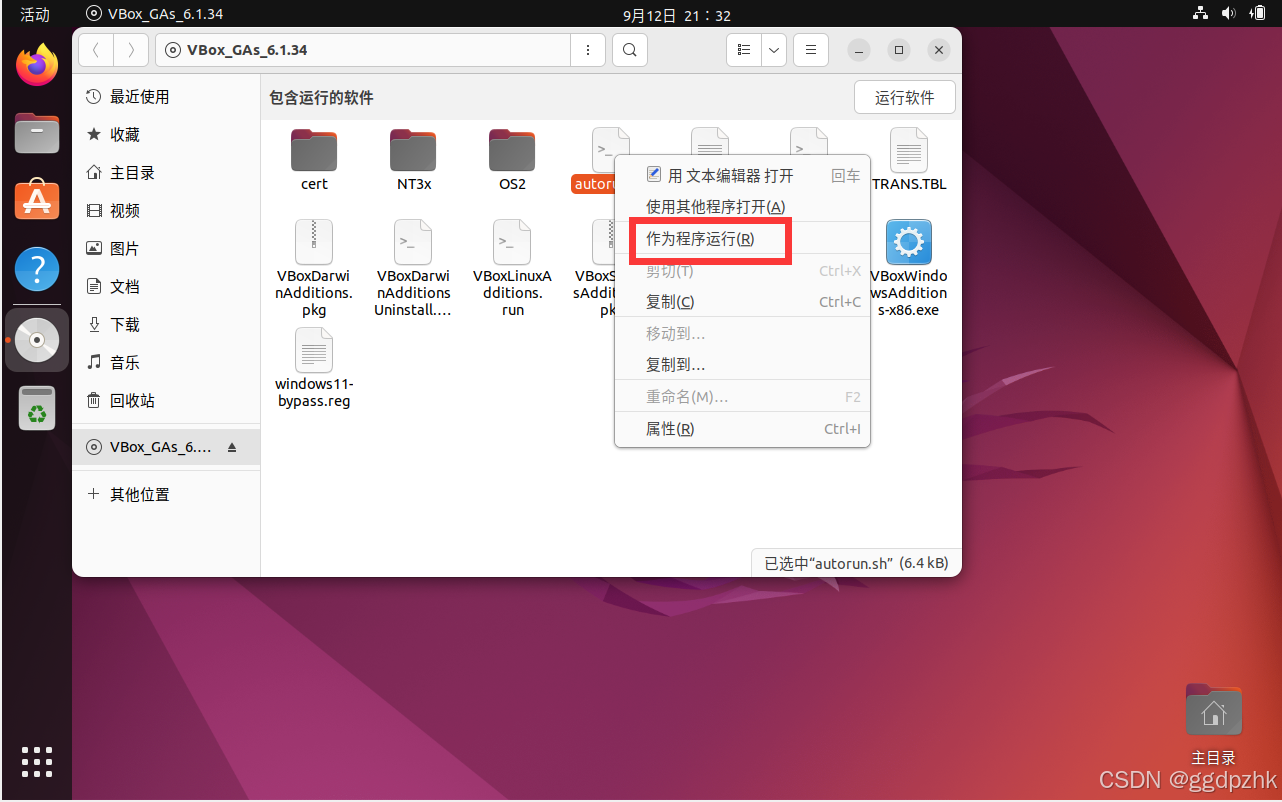Open Ubuntu Software from the dock
The image size is (1282, 802).
tap(37, 200)
